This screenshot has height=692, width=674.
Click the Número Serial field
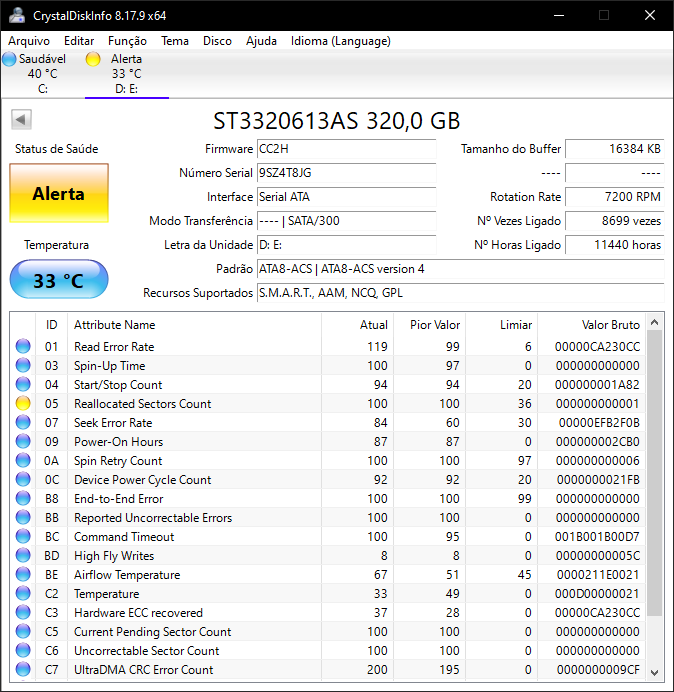pos(346,173)
